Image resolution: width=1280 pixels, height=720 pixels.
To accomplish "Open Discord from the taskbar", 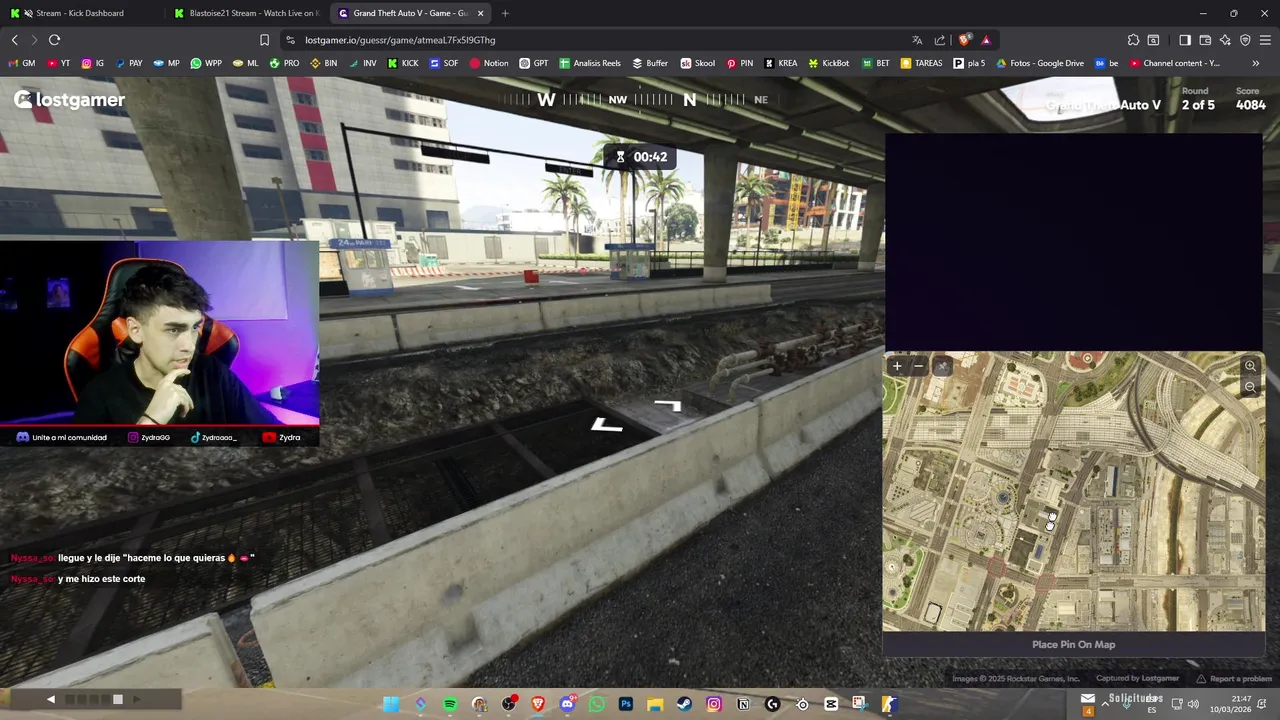I will (x=567, y=704).
